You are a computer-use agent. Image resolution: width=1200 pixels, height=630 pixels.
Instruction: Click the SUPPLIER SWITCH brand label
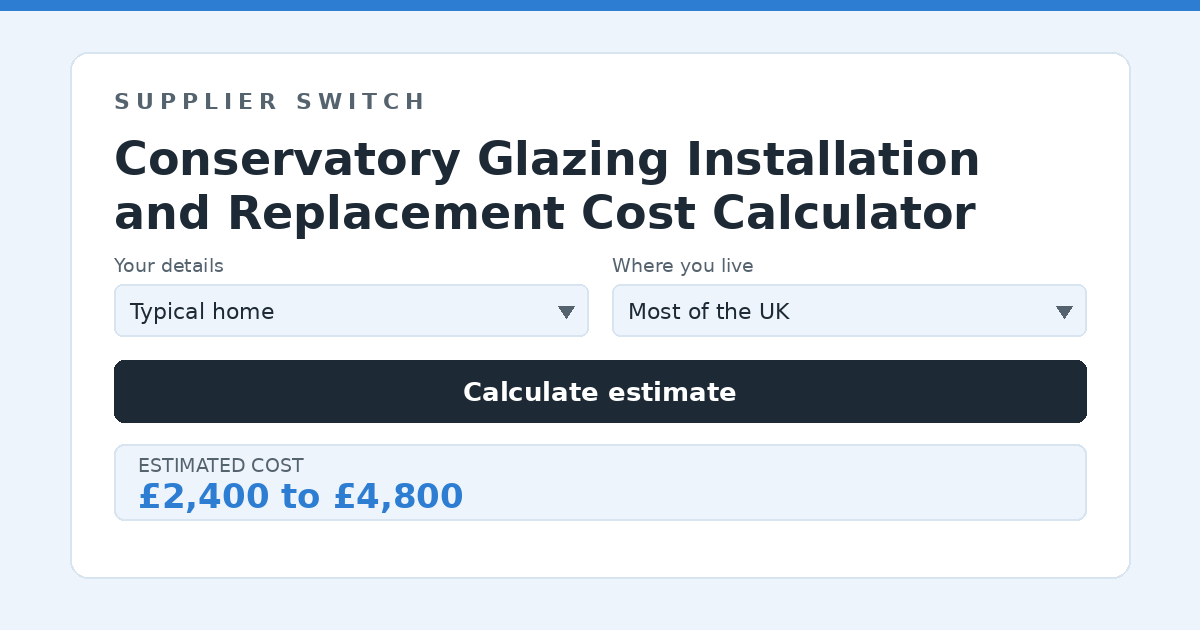[x=270, y=102]
